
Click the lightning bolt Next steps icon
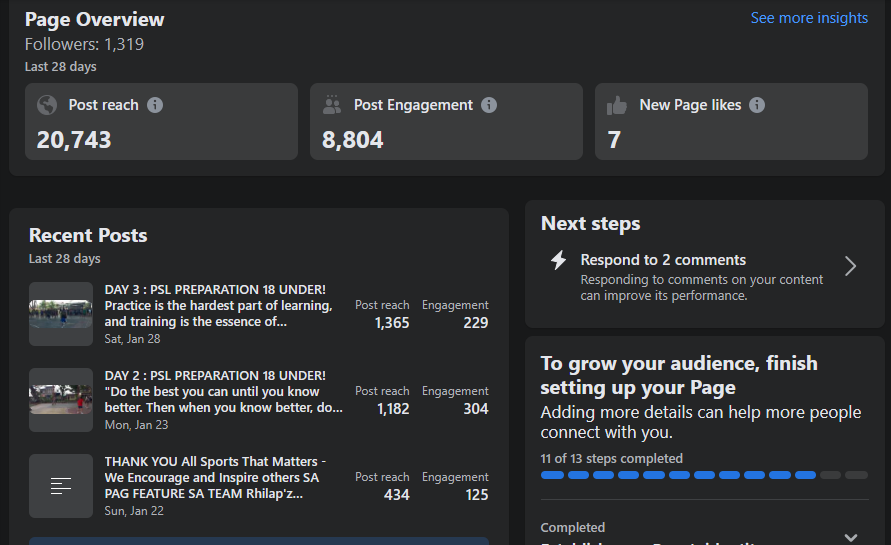[x=559, y=261]
